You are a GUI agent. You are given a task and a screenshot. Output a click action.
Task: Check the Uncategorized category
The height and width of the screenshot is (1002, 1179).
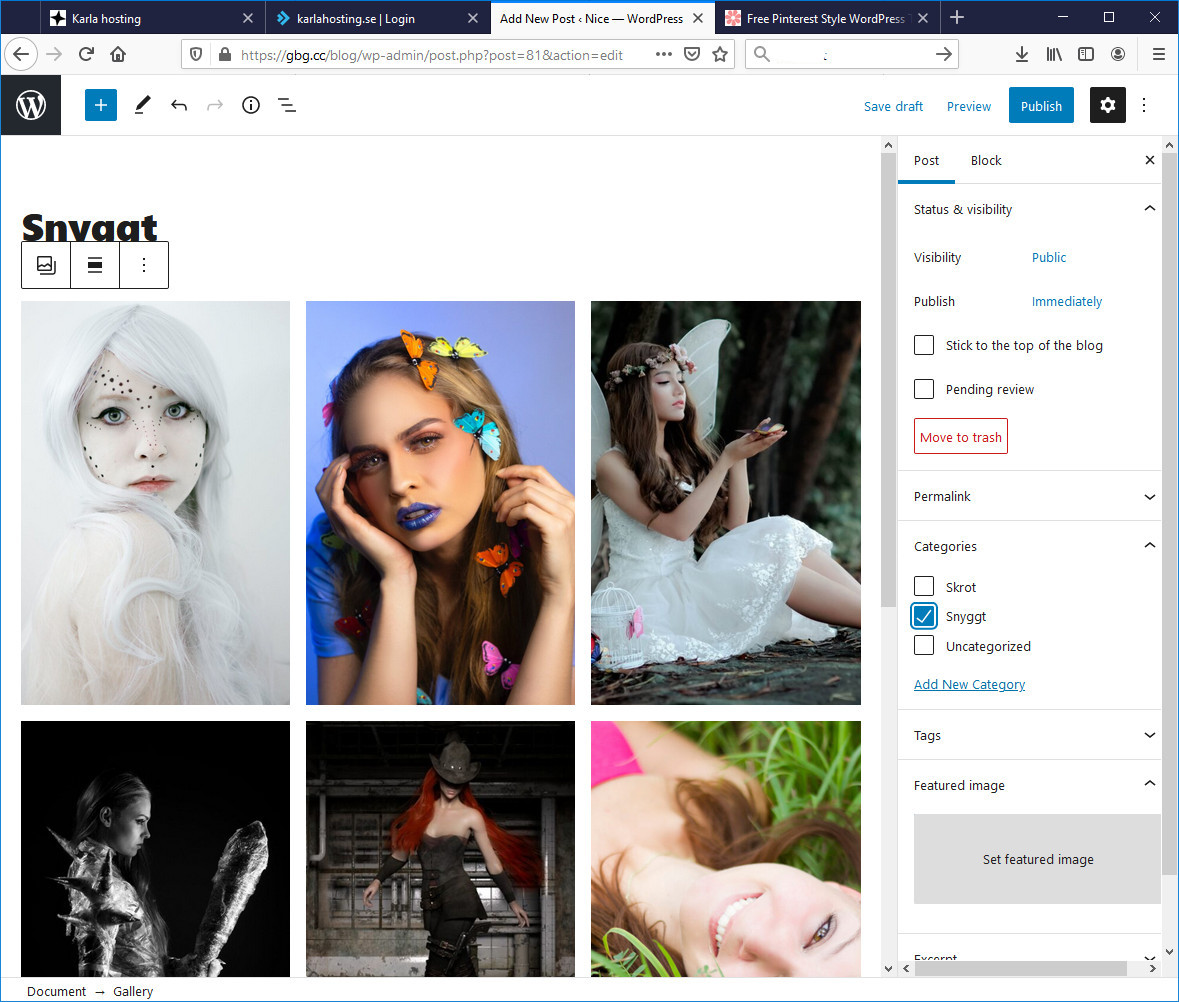pyautogui.click(x=924, y=646)
